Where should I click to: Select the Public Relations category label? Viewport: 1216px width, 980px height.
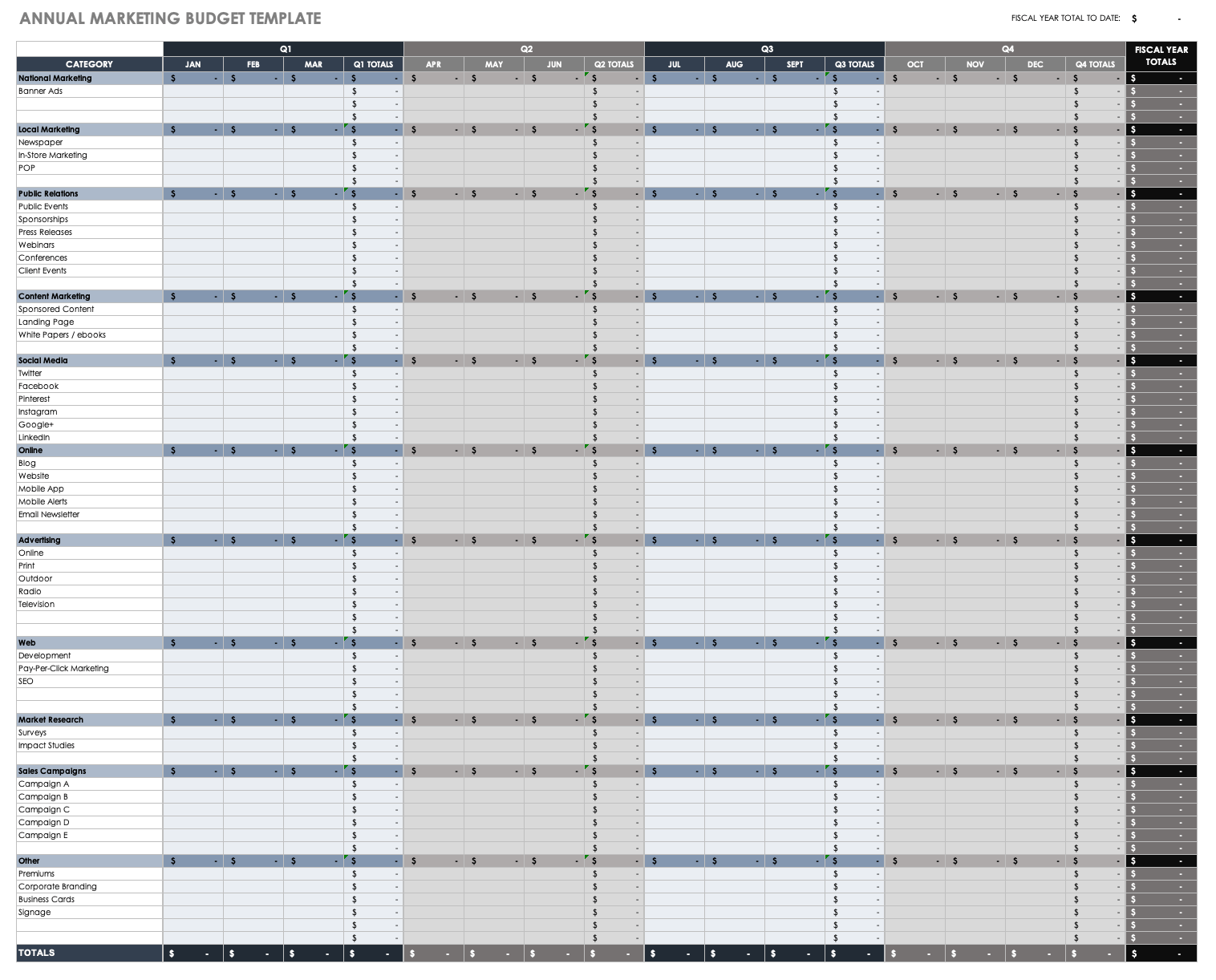[49, 194]
